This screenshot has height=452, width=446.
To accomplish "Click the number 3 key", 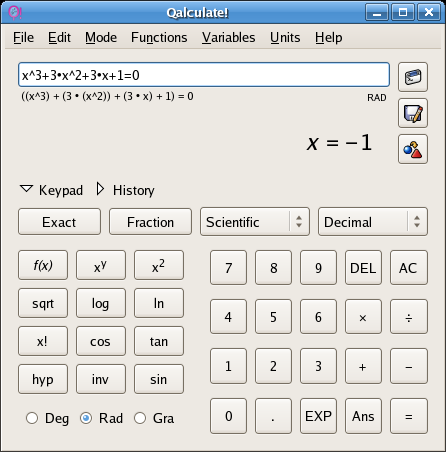I will [x=318, y=366].
